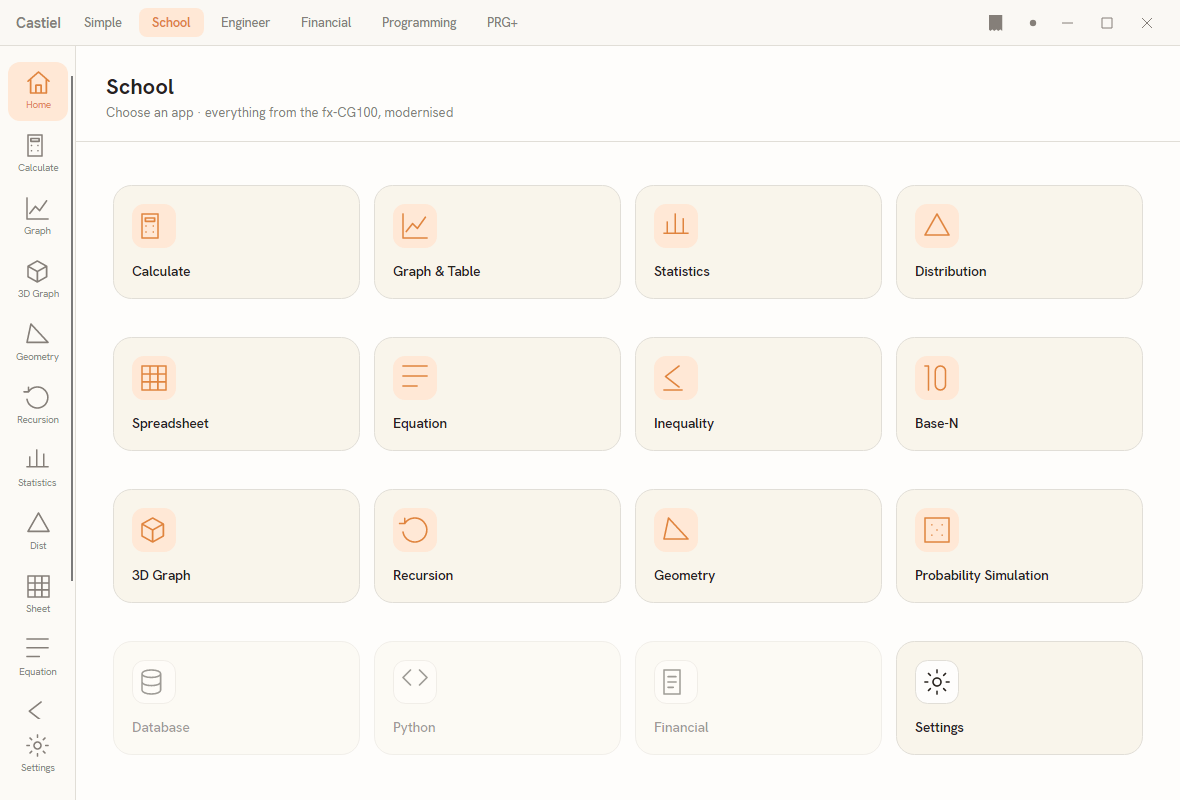Launch the Equation app card
Viewport: 1180px width, 800px height.
(x=497, y=394)
